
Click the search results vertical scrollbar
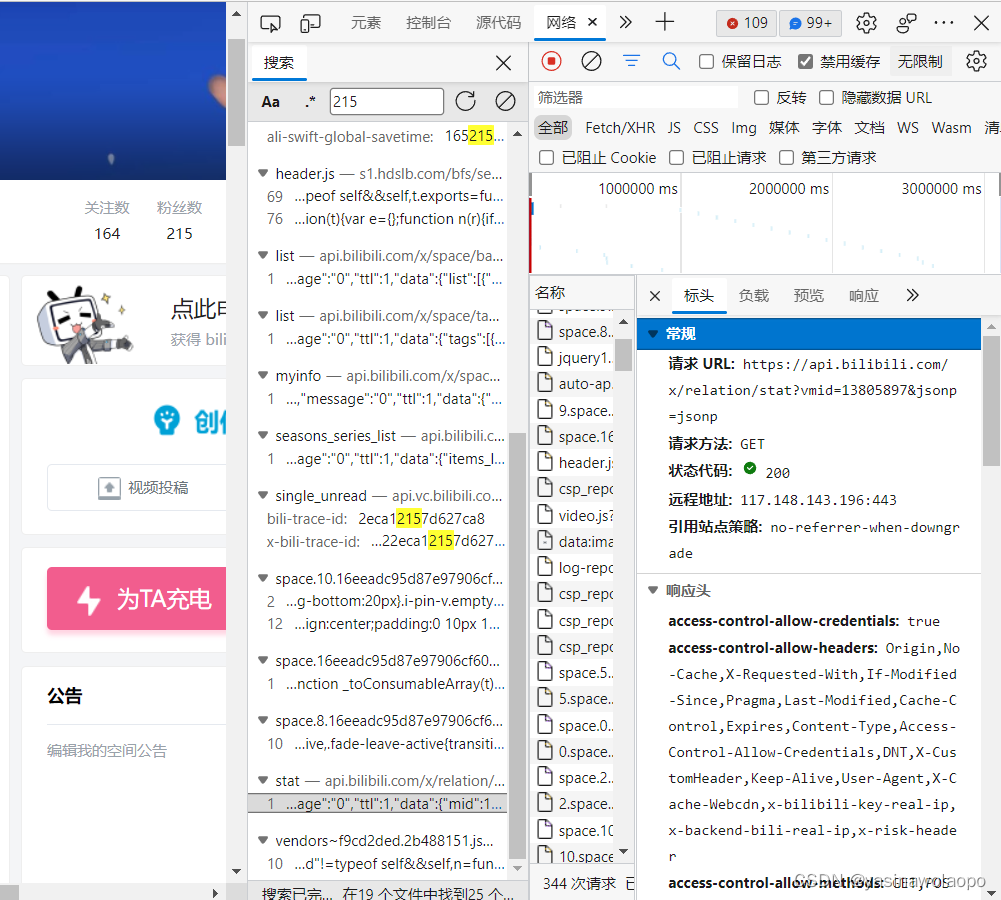click(518, 645)
